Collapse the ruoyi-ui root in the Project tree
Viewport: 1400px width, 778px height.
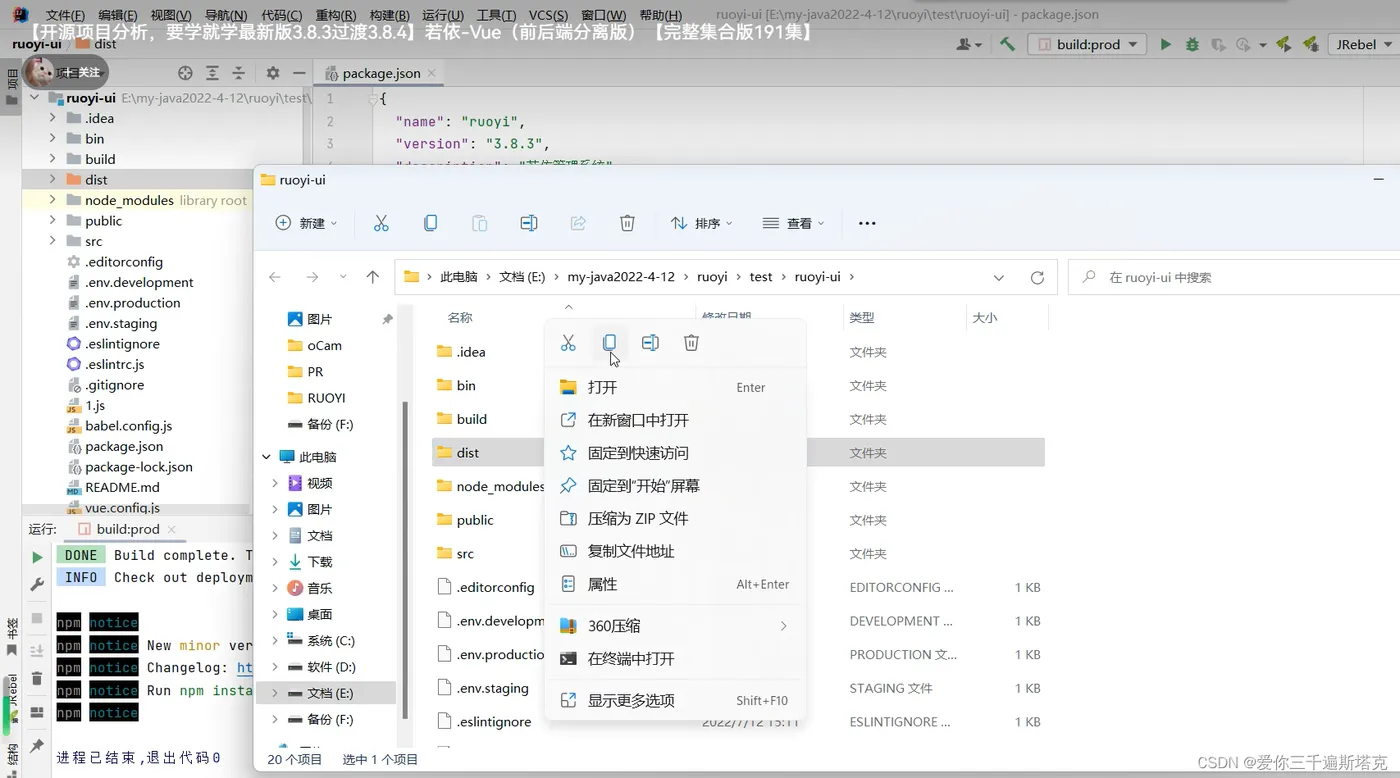click(x=35, y=98)
